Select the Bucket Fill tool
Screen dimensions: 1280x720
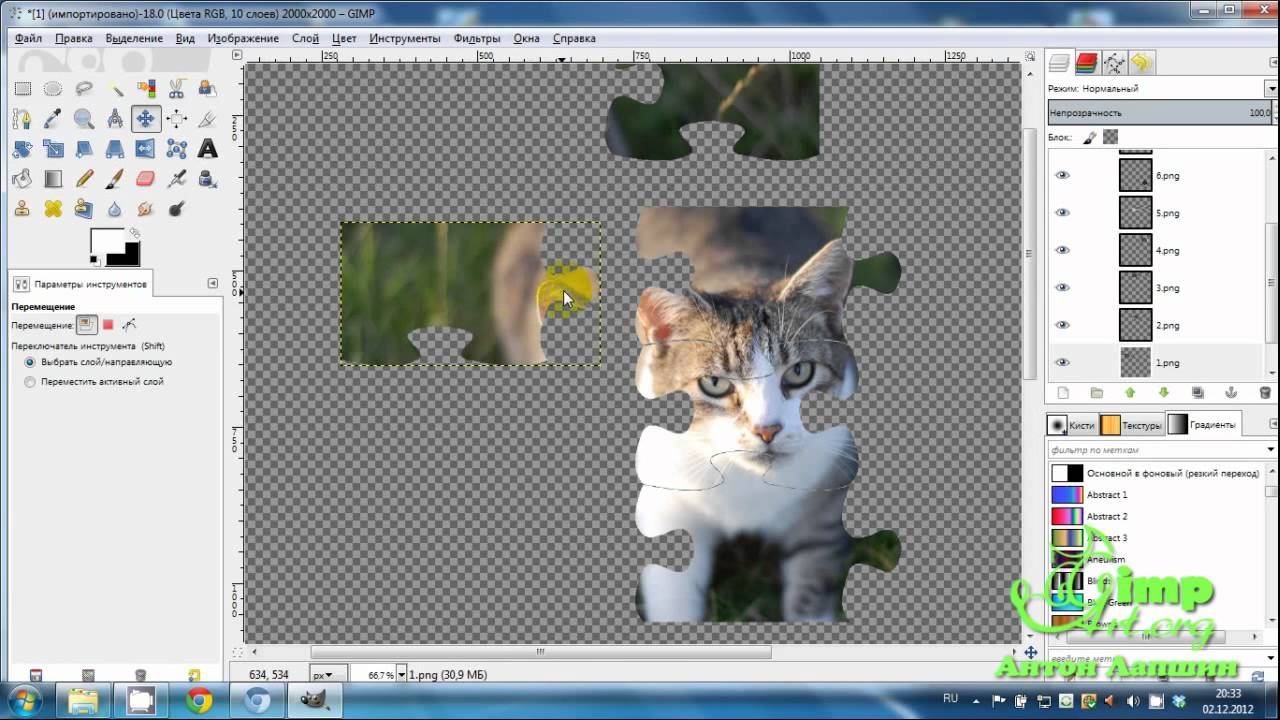(x=22, y=179)
